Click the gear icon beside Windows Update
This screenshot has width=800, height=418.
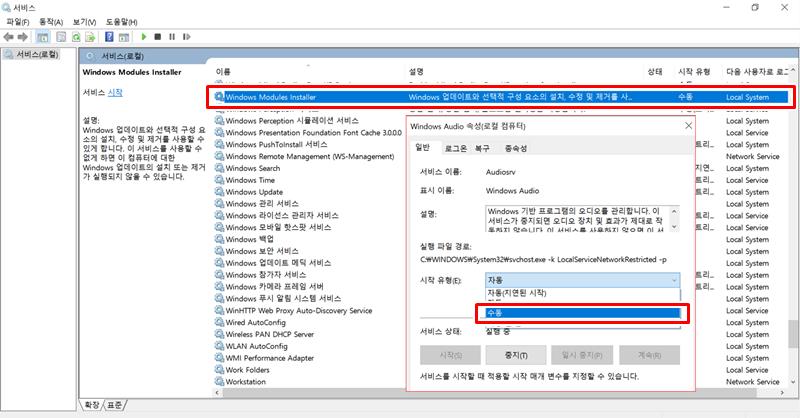pyautogui.click(x=219, y=192)
